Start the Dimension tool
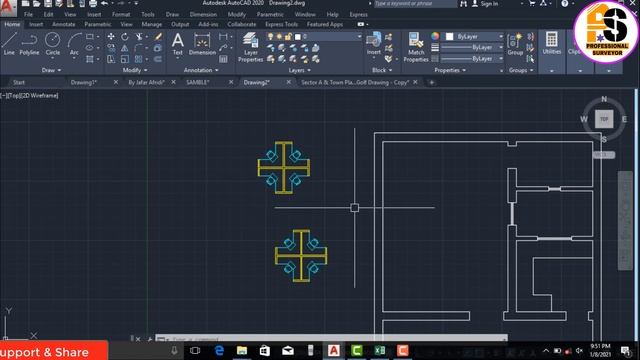The height and width of the screenshot is (360, 640). 202,44
